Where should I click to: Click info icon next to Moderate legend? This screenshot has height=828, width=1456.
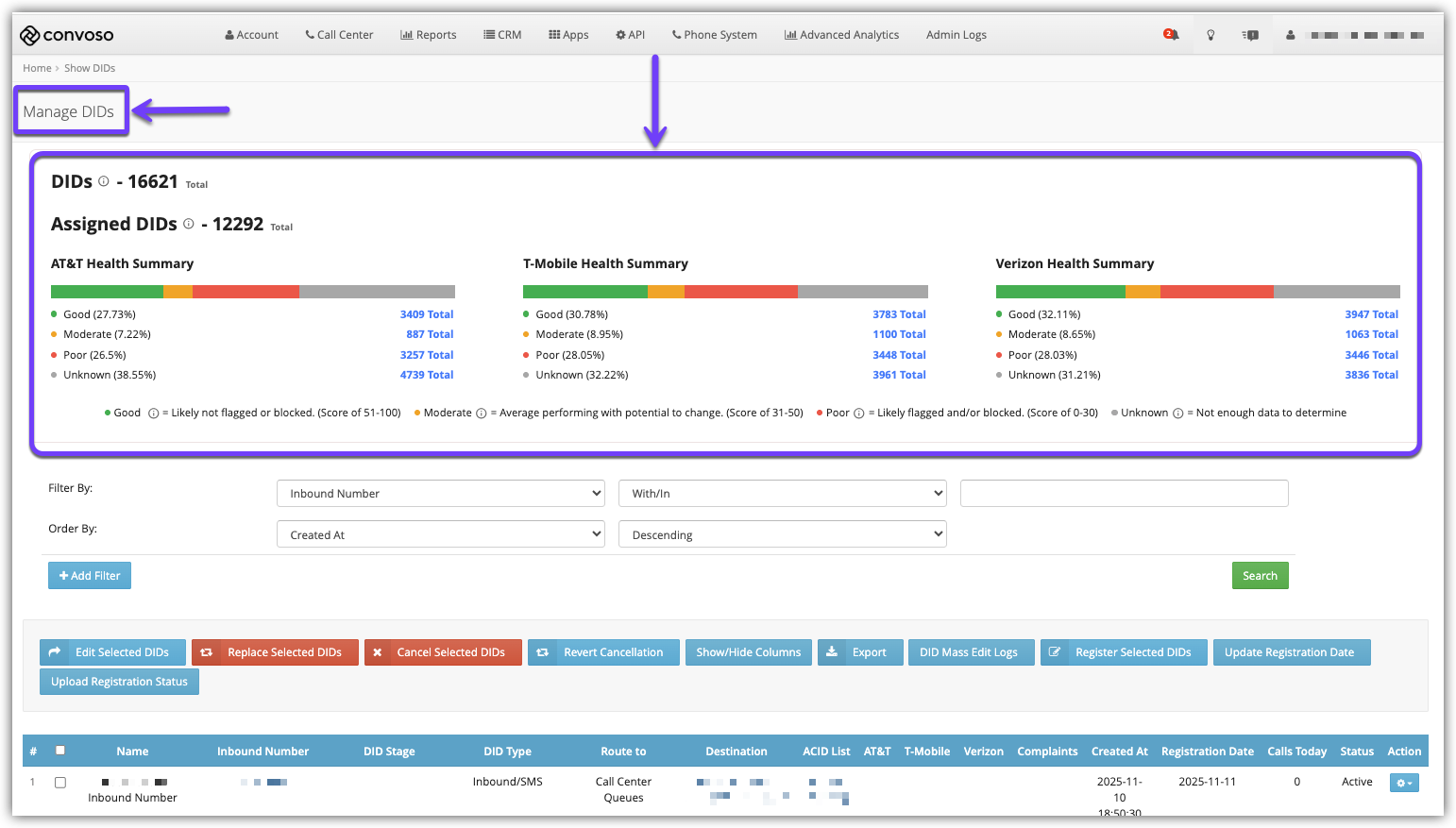click(482, 414)
